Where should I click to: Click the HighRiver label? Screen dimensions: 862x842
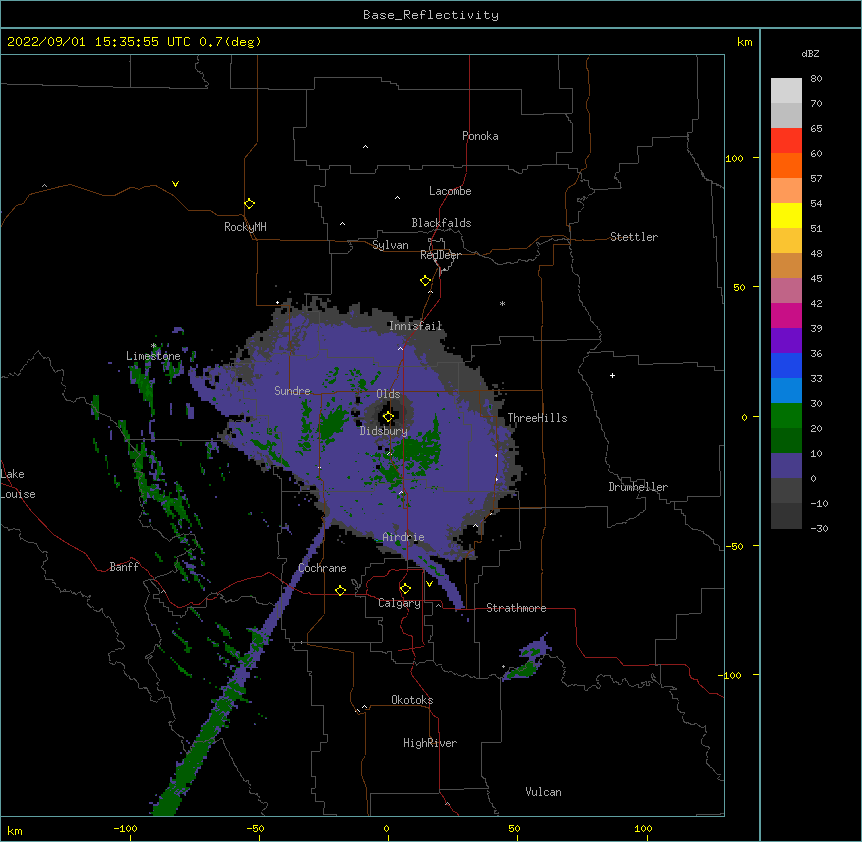430,743
